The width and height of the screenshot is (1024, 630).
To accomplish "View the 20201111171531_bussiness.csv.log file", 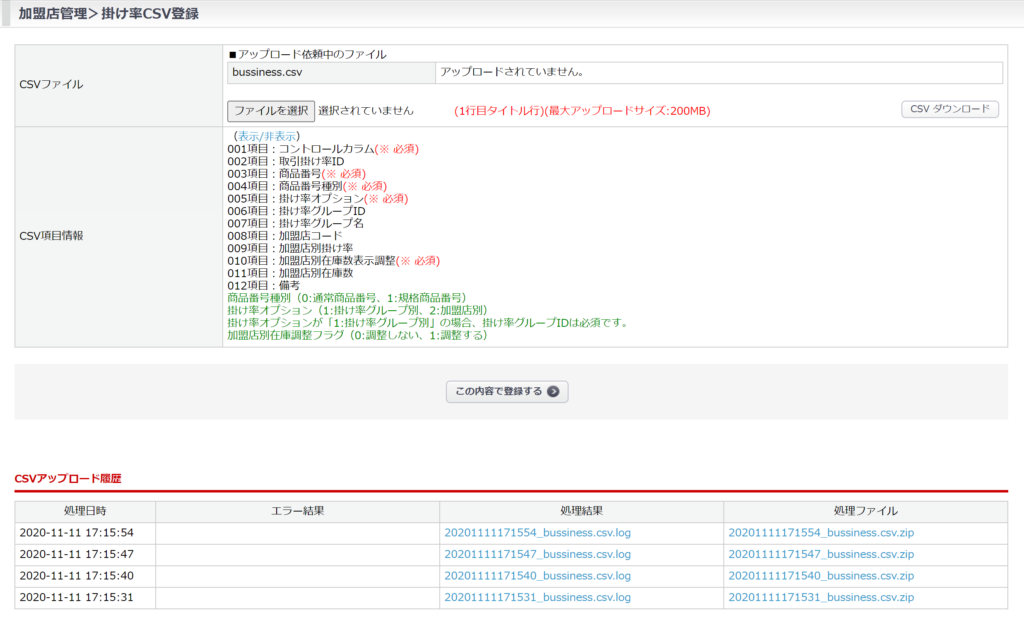I will coord(537,598).
